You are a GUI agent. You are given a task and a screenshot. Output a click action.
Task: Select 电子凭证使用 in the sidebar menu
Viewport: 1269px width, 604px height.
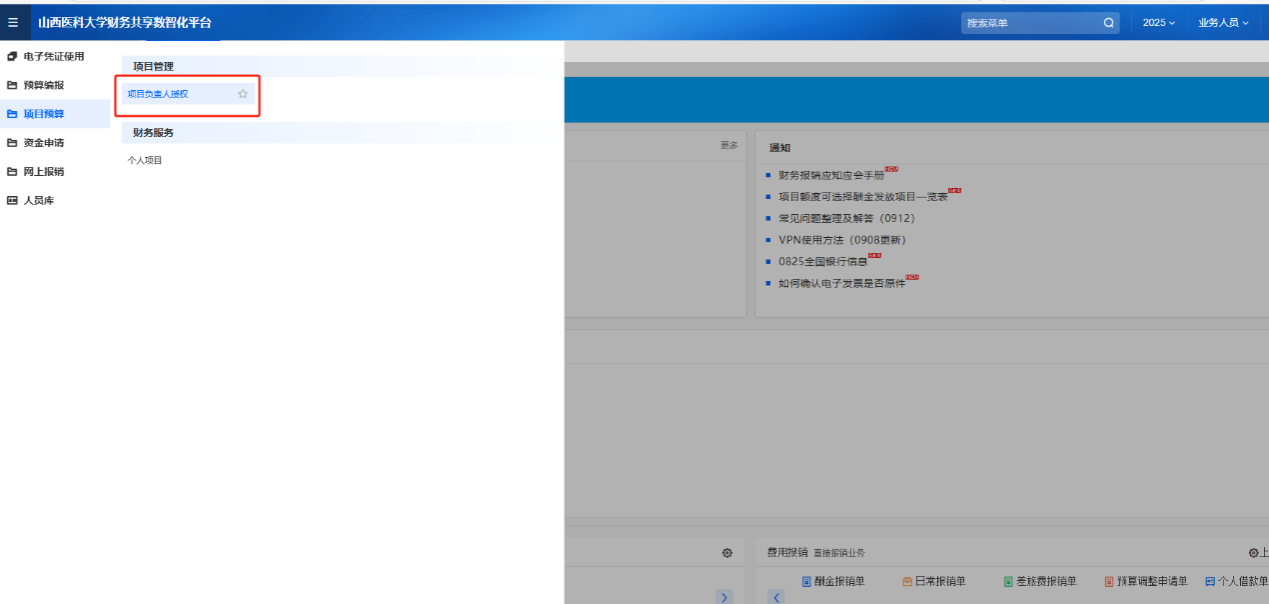click(x=53, y=56)
